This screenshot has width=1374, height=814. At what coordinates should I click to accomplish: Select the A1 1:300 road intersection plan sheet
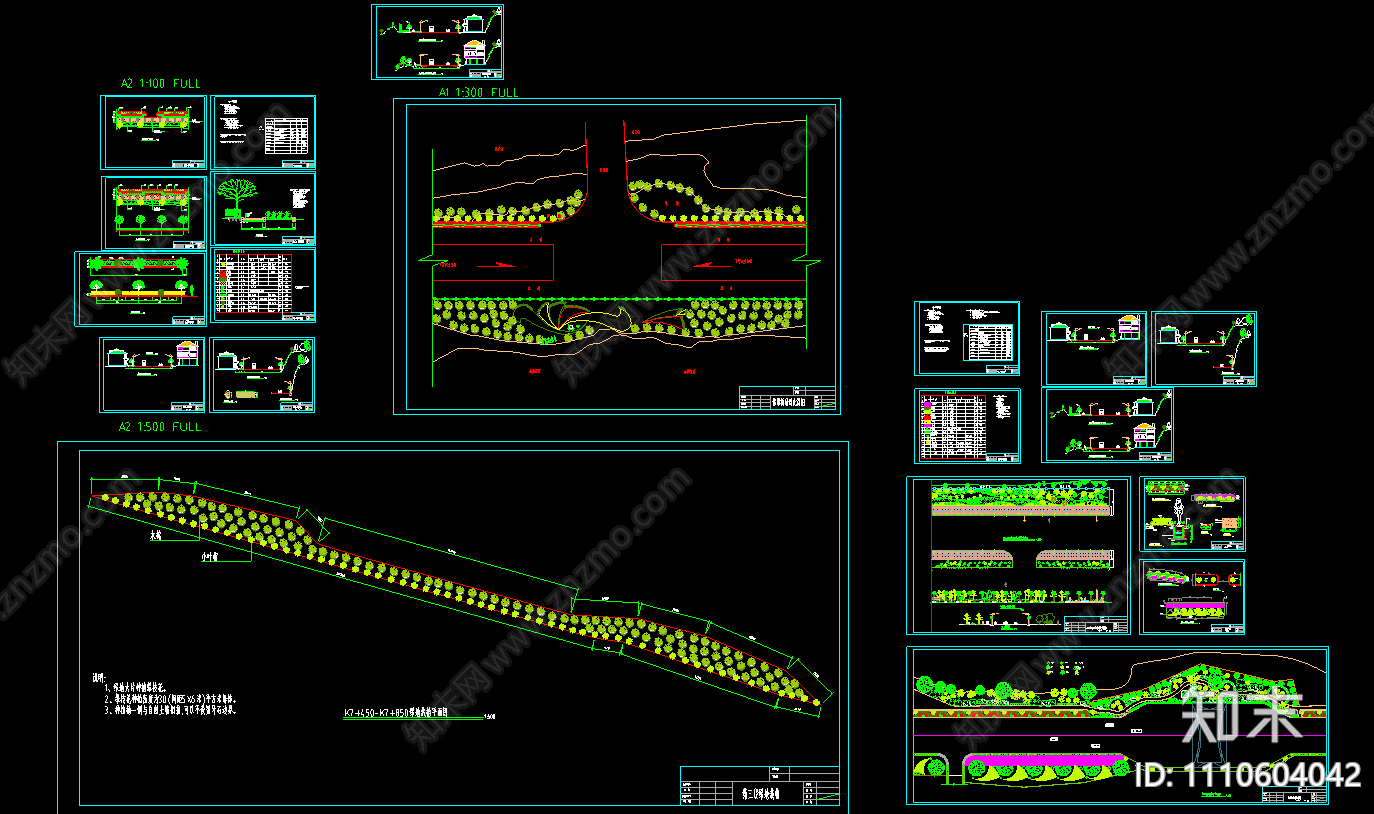(x=617, y=256)
